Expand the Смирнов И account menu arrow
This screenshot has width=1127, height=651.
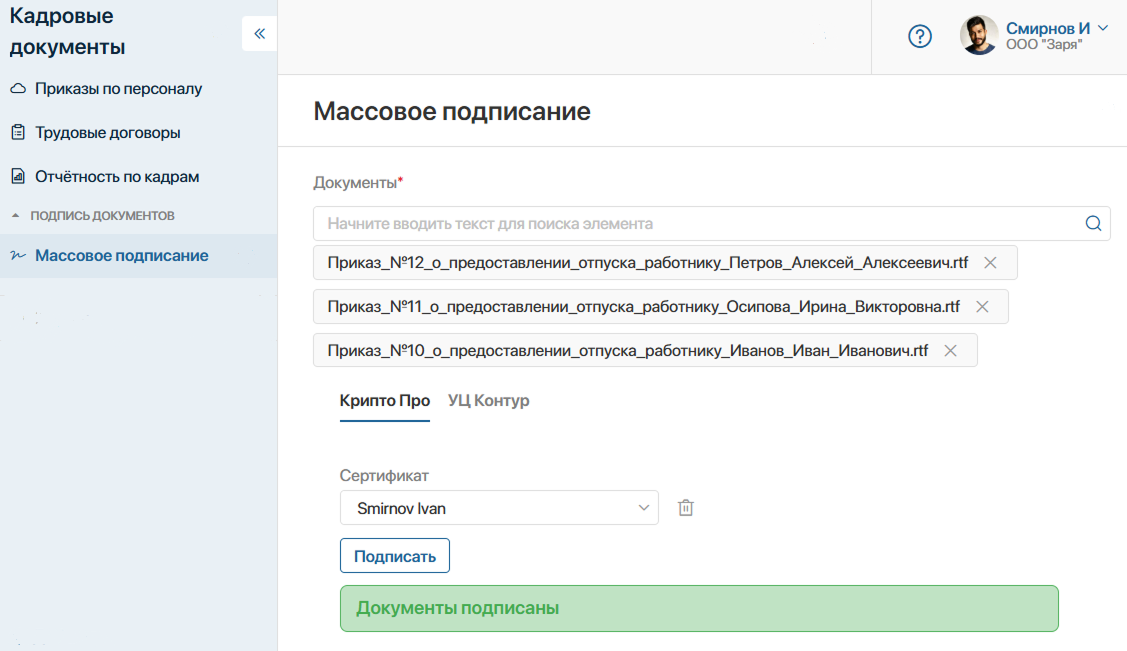pyautogui.click(x=1103, y=28)
